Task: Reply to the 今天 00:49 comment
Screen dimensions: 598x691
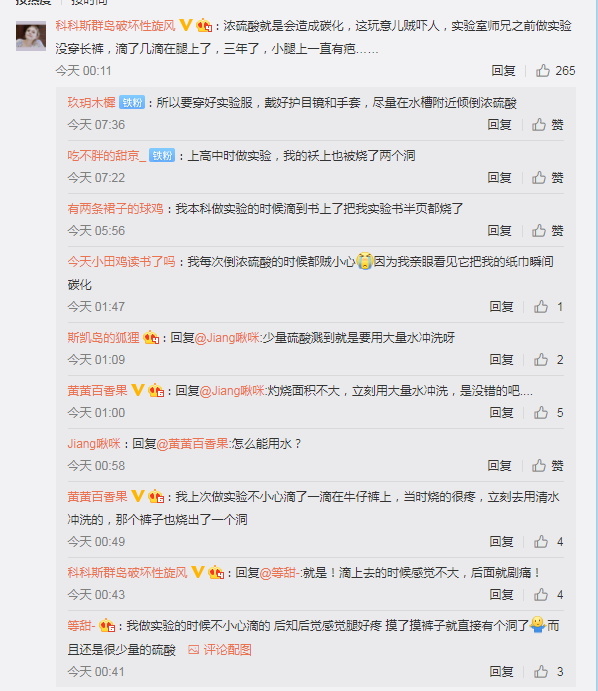Action: pyautogui.click(x=501, y=542)
